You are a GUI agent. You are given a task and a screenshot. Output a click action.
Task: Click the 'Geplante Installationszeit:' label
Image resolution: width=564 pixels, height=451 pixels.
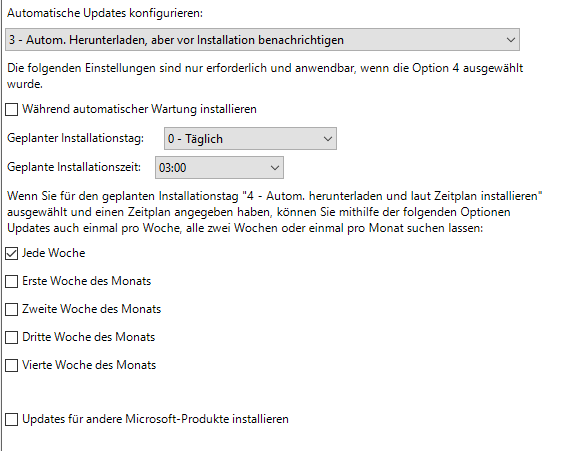tap(74, 167)
